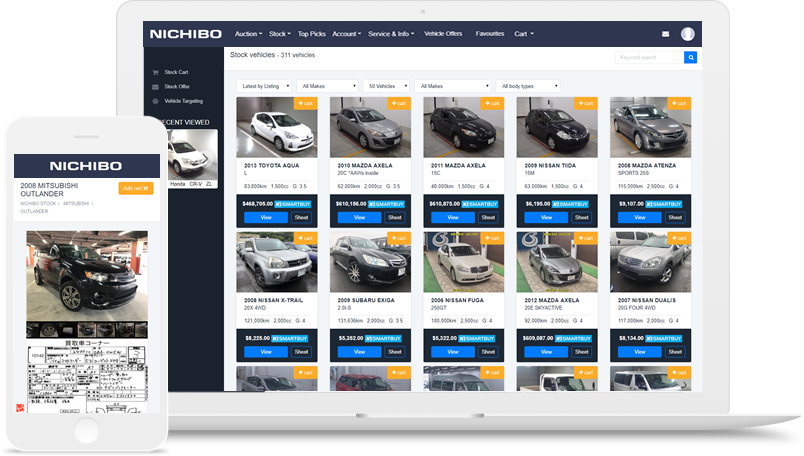Open the Service & Info dropdown menu
The width and height of the screenshot is (804, 456).
(391, 34)
